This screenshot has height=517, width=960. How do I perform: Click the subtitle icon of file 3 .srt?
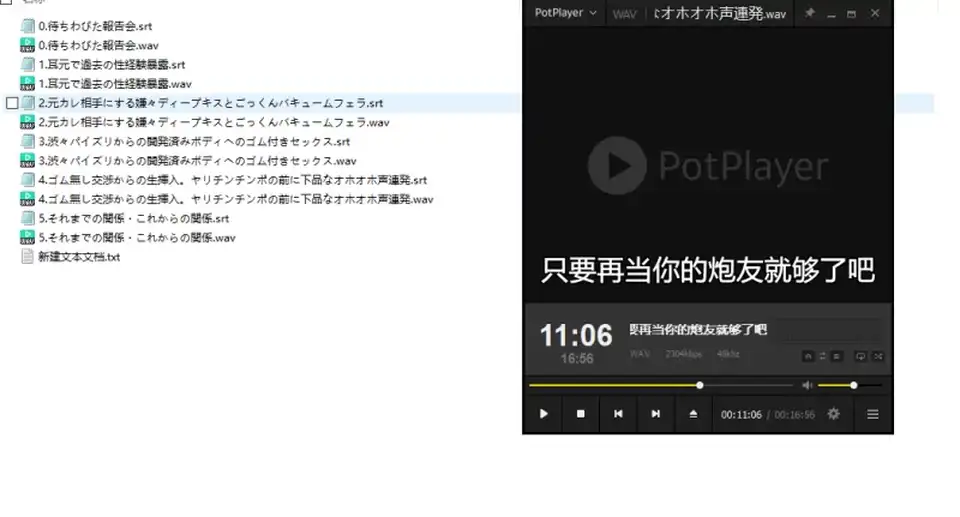pyautogui.click(x=28, y=142)
